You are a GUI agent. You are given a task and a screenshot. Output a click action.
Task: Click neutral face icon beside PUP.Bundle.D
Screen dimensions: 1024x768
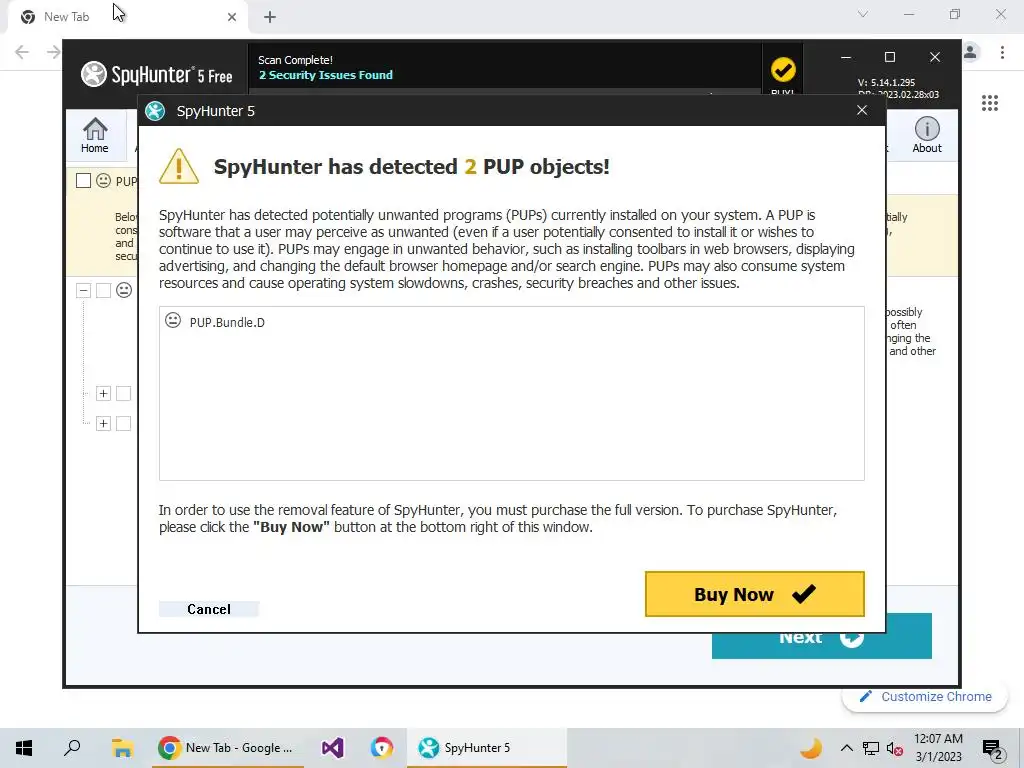coord(173,320)
